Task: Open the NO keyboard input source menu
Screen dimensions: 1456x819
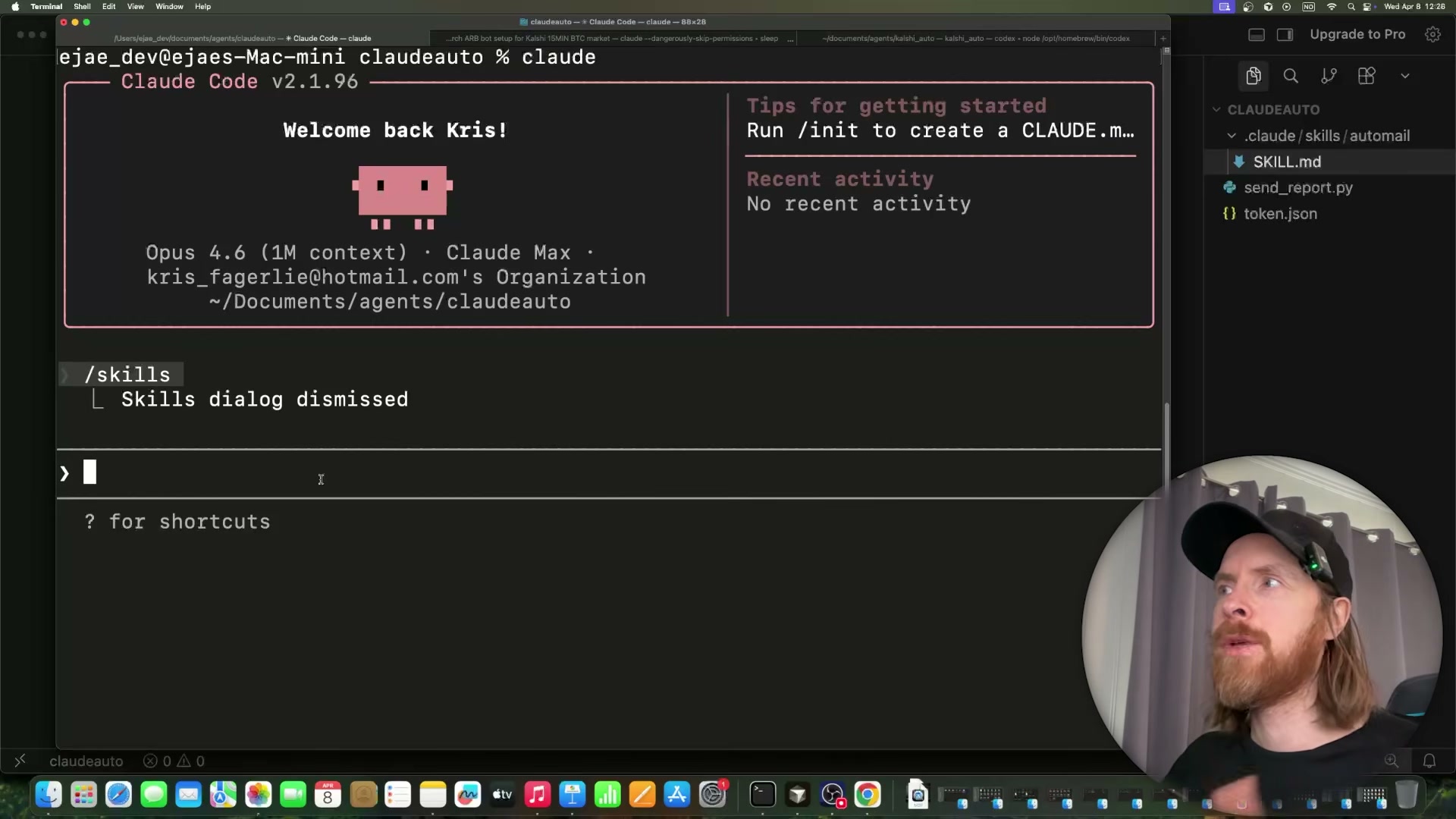Action: 1308,7
